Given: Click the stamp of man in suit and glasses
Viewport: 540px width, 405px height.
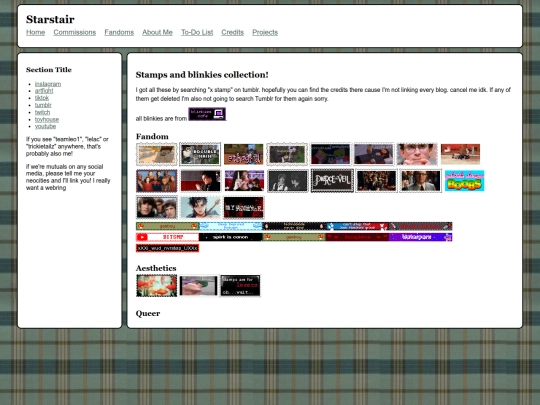Looking at the screenshot, I should (420, 181).
